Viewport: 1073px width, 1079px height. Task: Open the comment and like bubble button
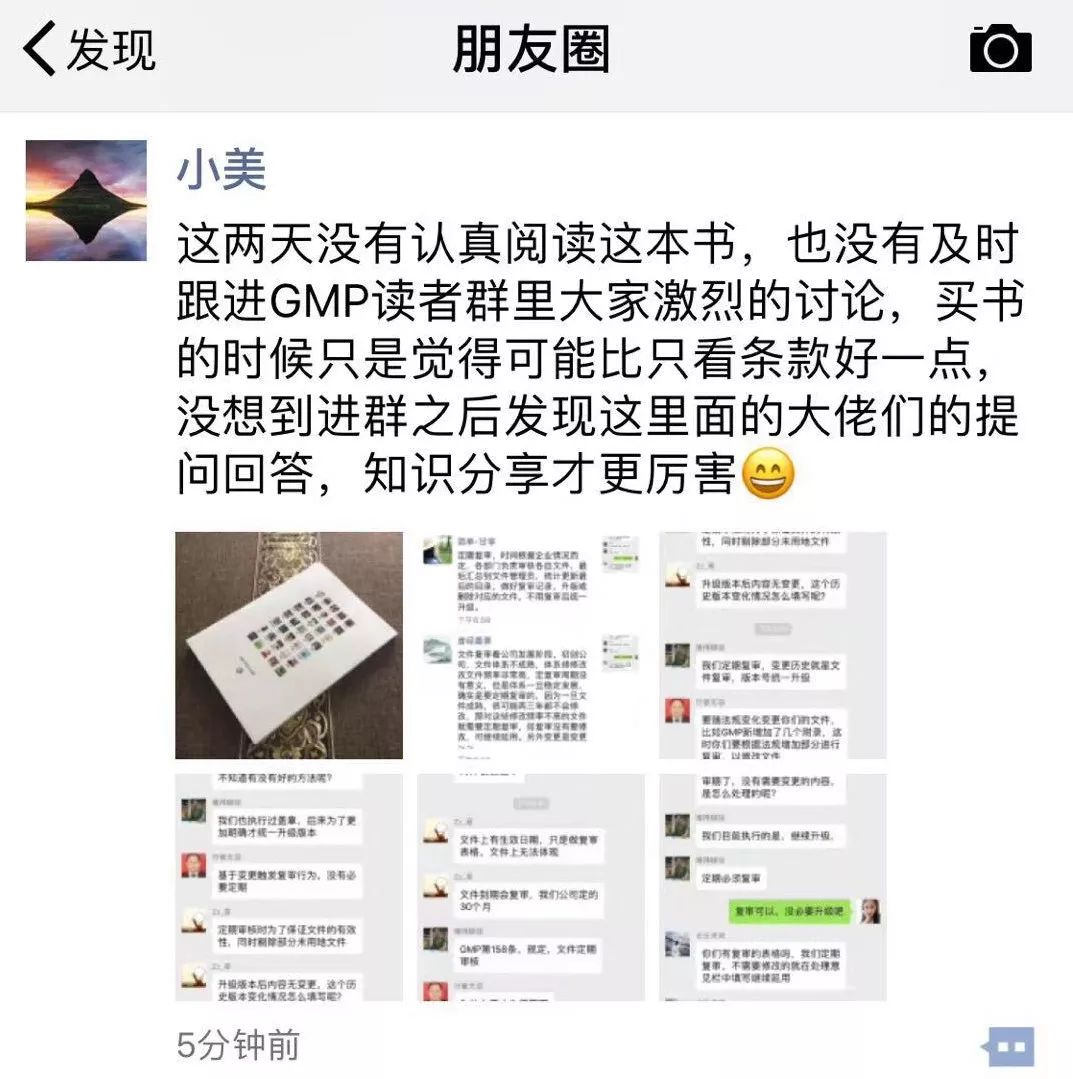(1009, 1047)
